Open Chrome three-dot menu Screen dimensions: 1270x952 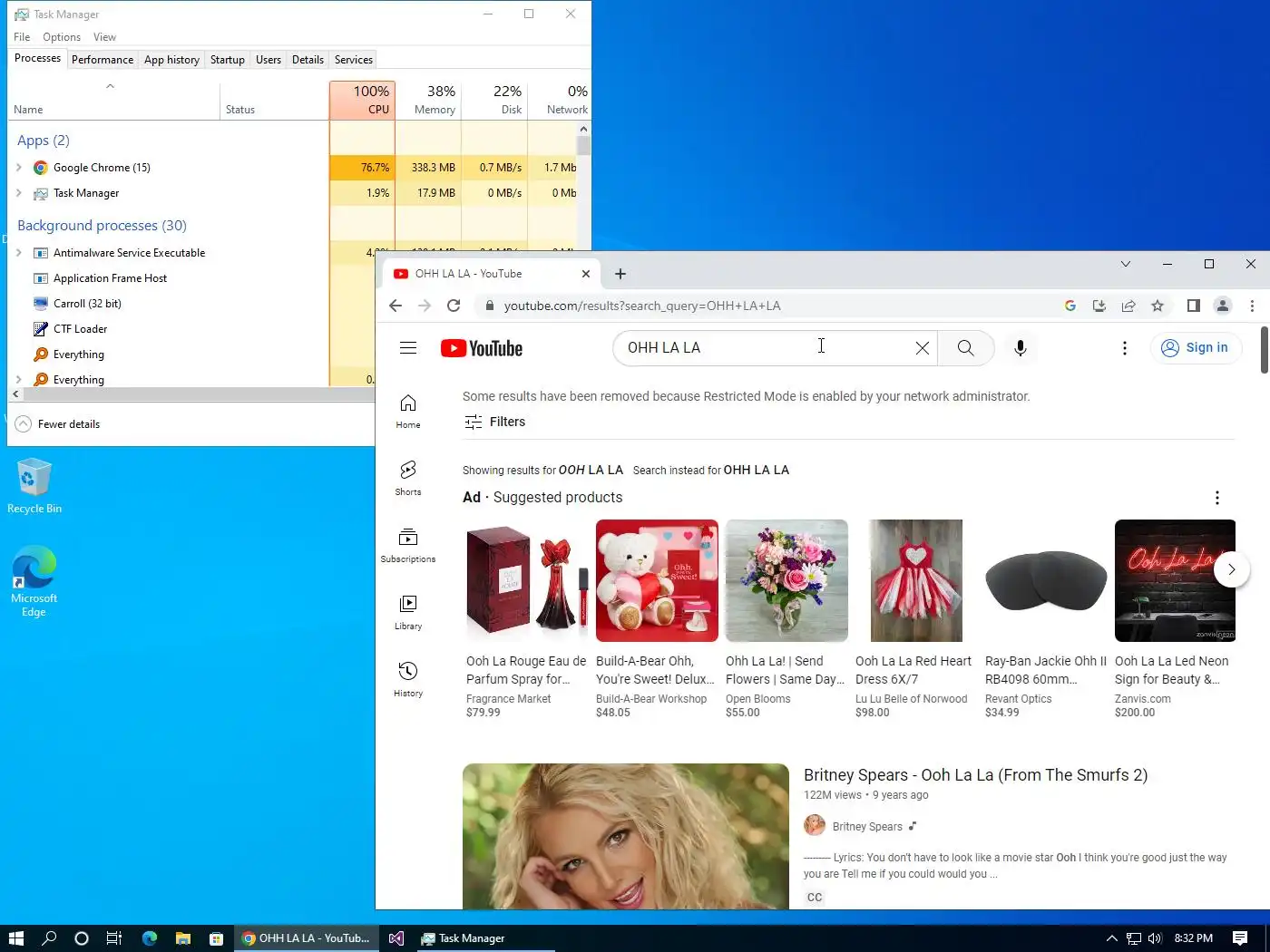point(1252,306)
